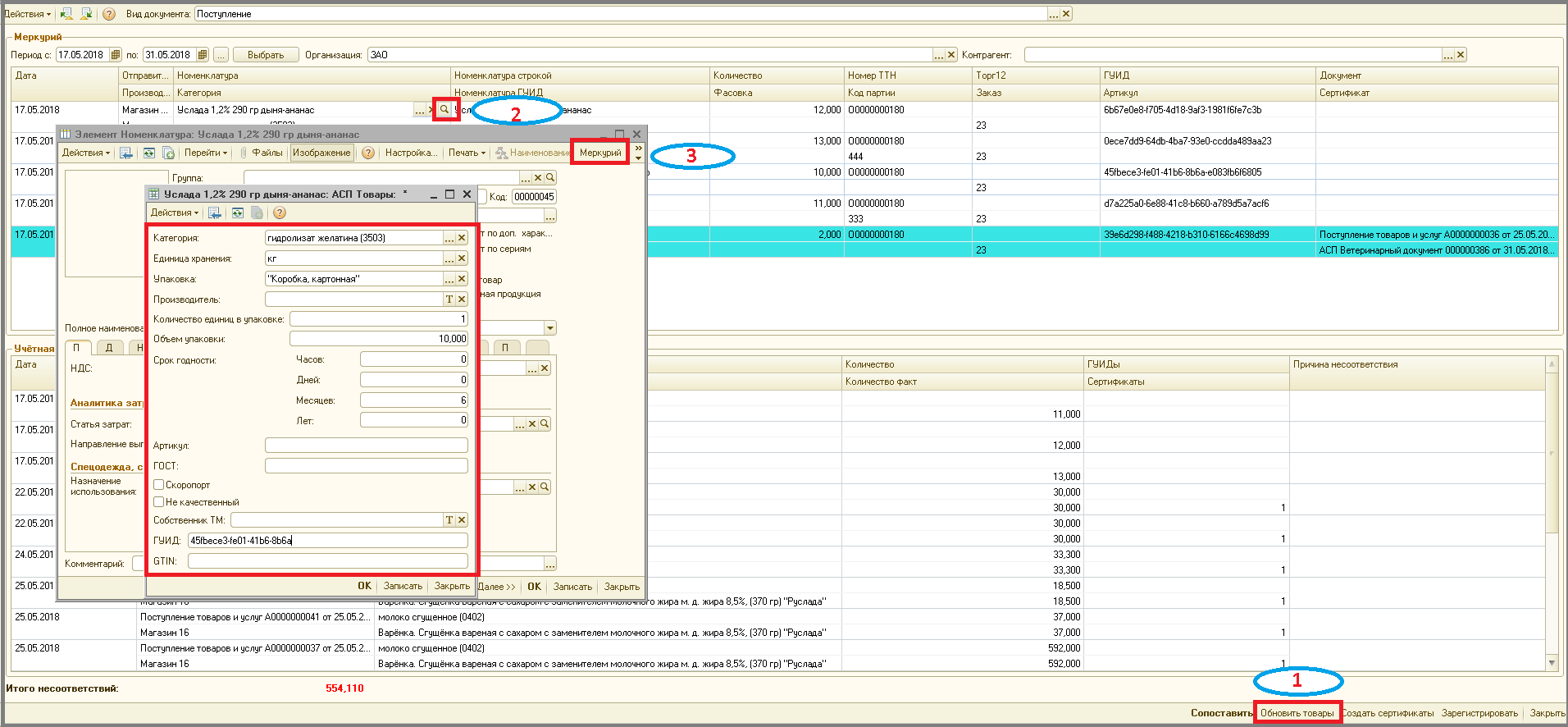Viewport: 1568px width, 727px height.
Task: Click the refresh icon in the АСП Товары toolbar
Action: click(x=237, y=213)
